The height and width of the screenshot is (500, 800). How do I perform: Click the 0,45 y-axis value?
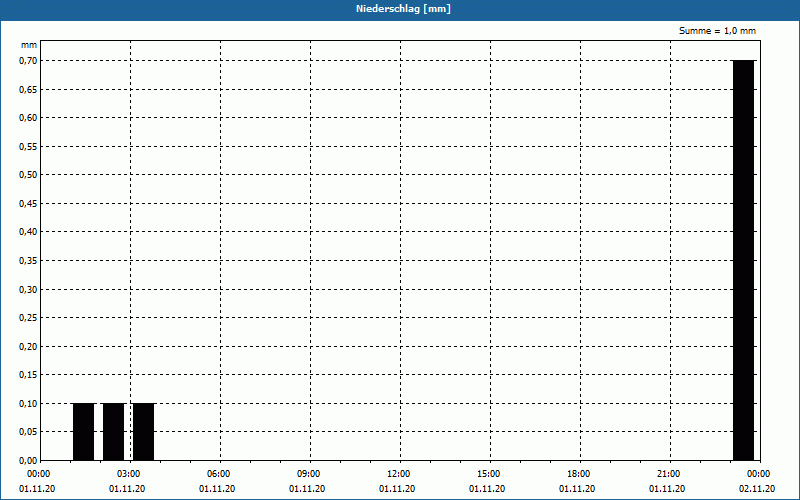(28, 204)
